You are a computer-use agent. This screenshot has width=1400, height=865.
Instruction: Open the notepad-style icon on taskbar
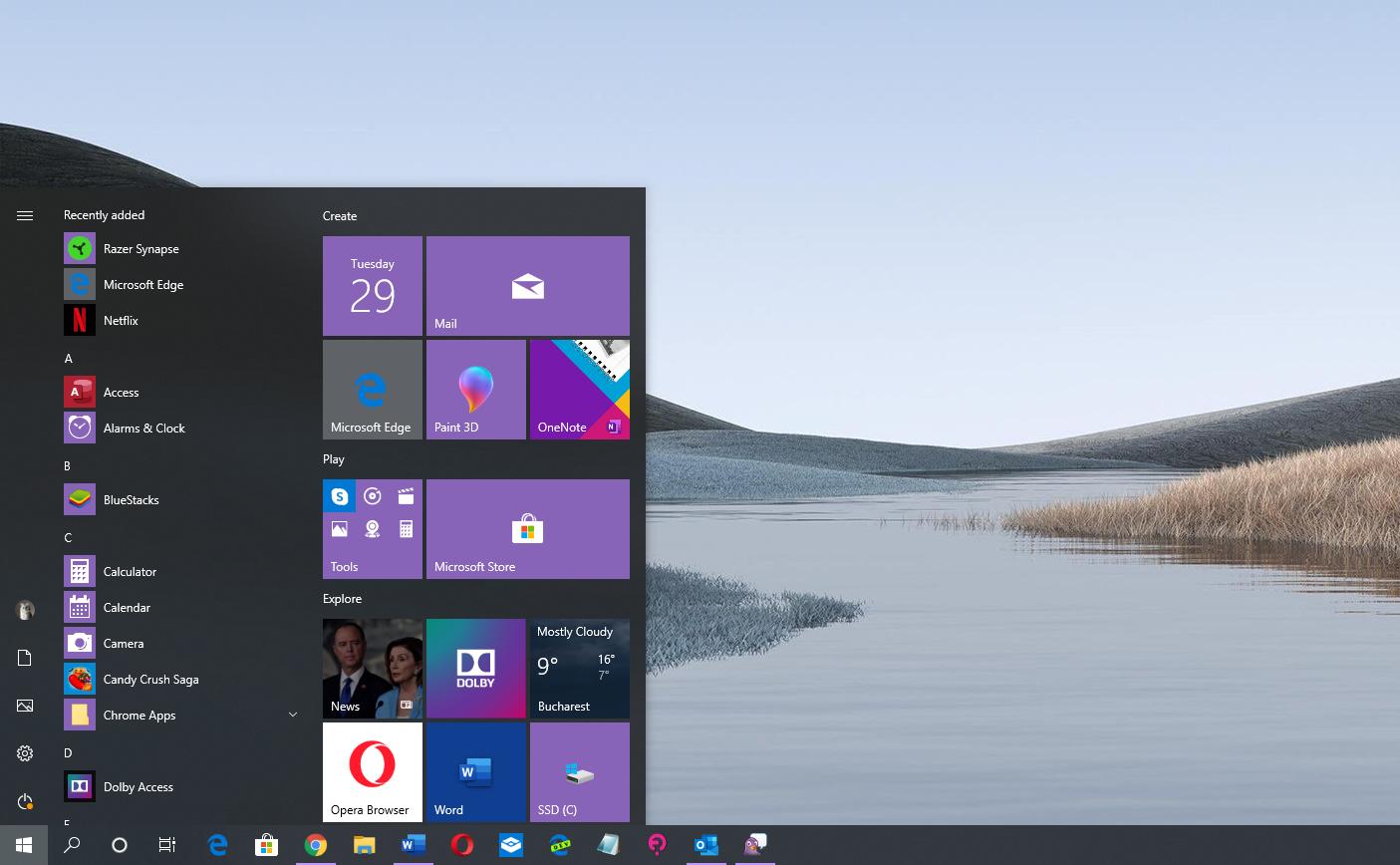coord(608,845)
